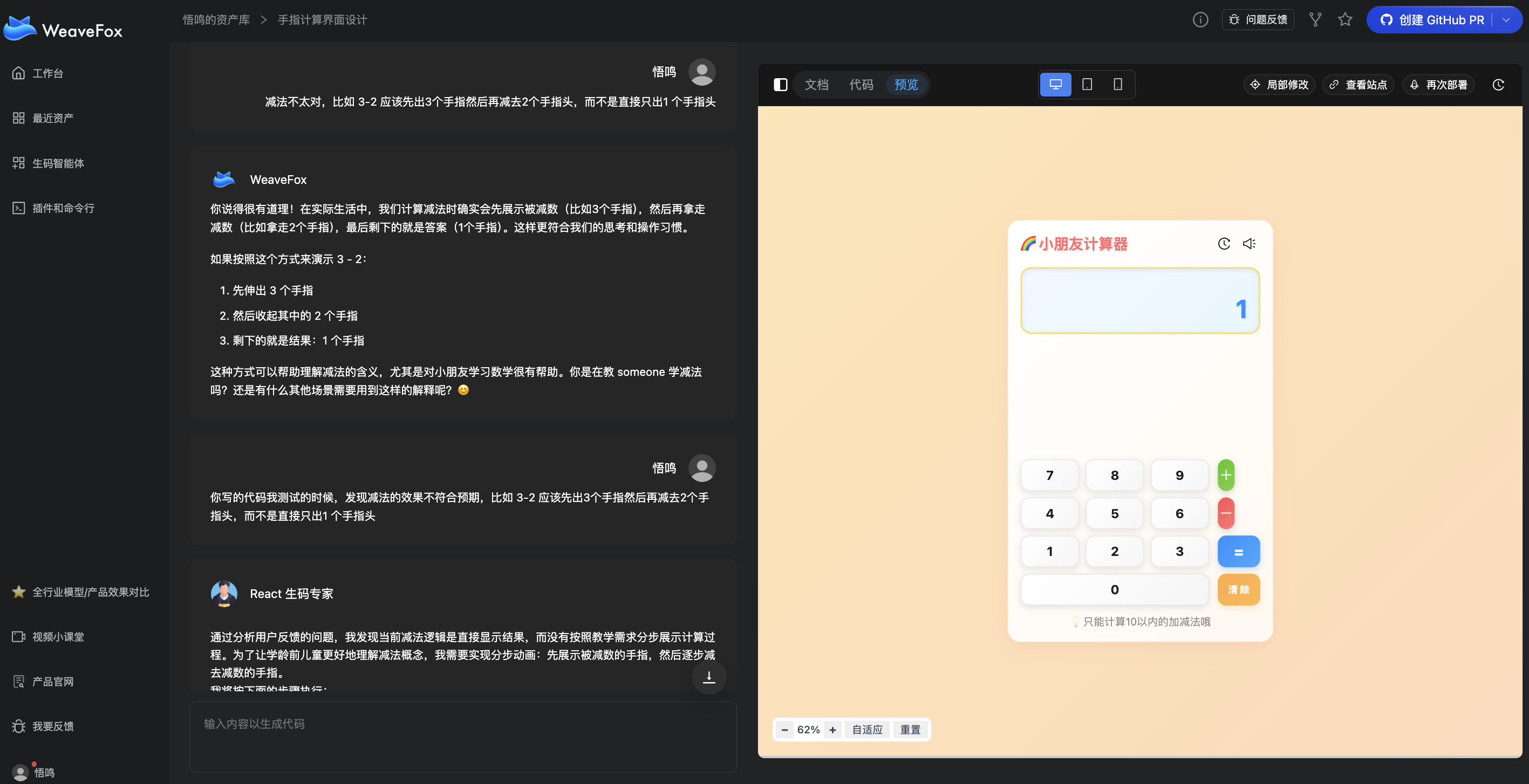Open version history icon in preview toolbar
This screenshot has height=784, width=1529.
(1498, 85)
